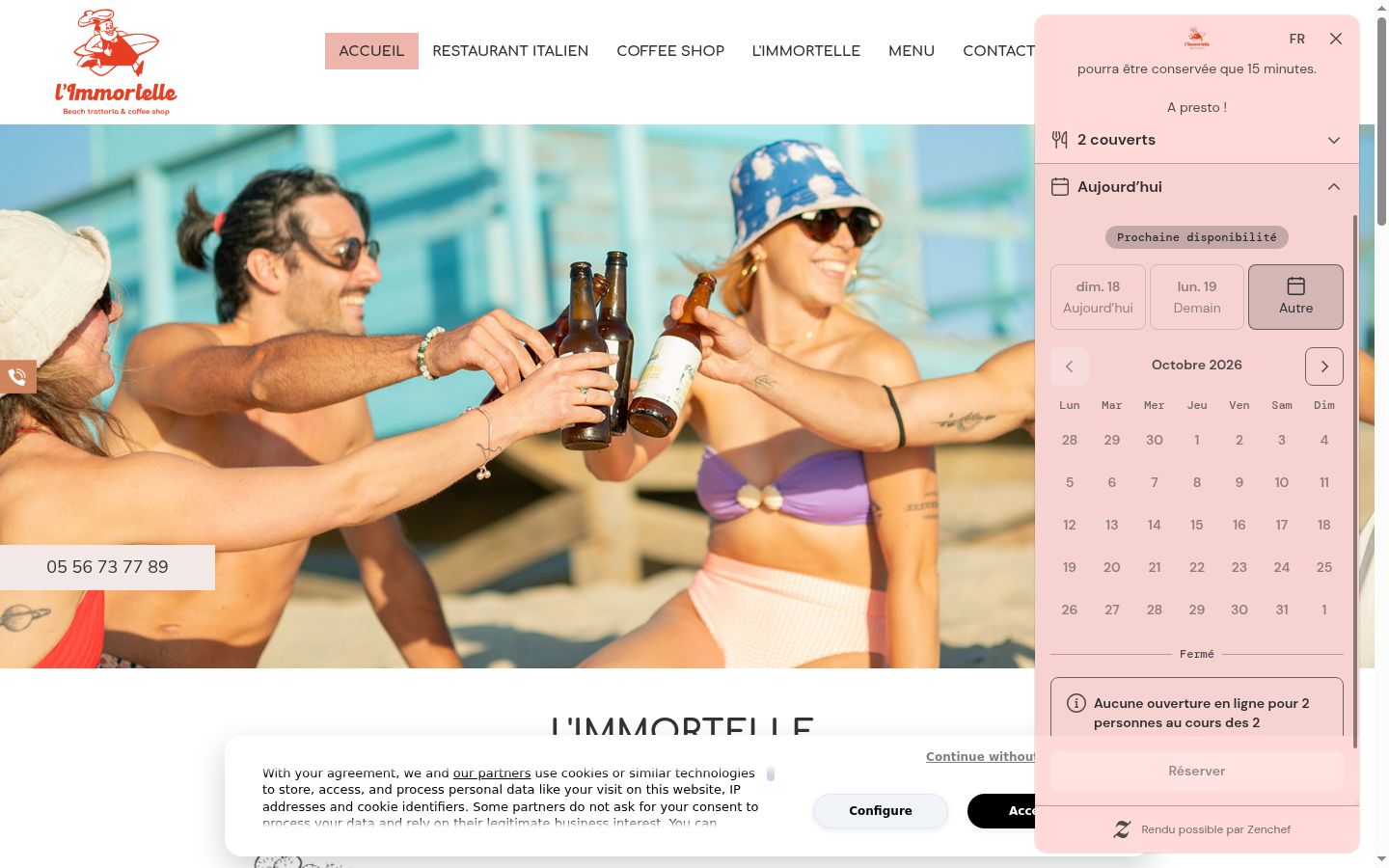The image size is (1389, 868).
Task: Change widget language from FR
Action: 1297,39
